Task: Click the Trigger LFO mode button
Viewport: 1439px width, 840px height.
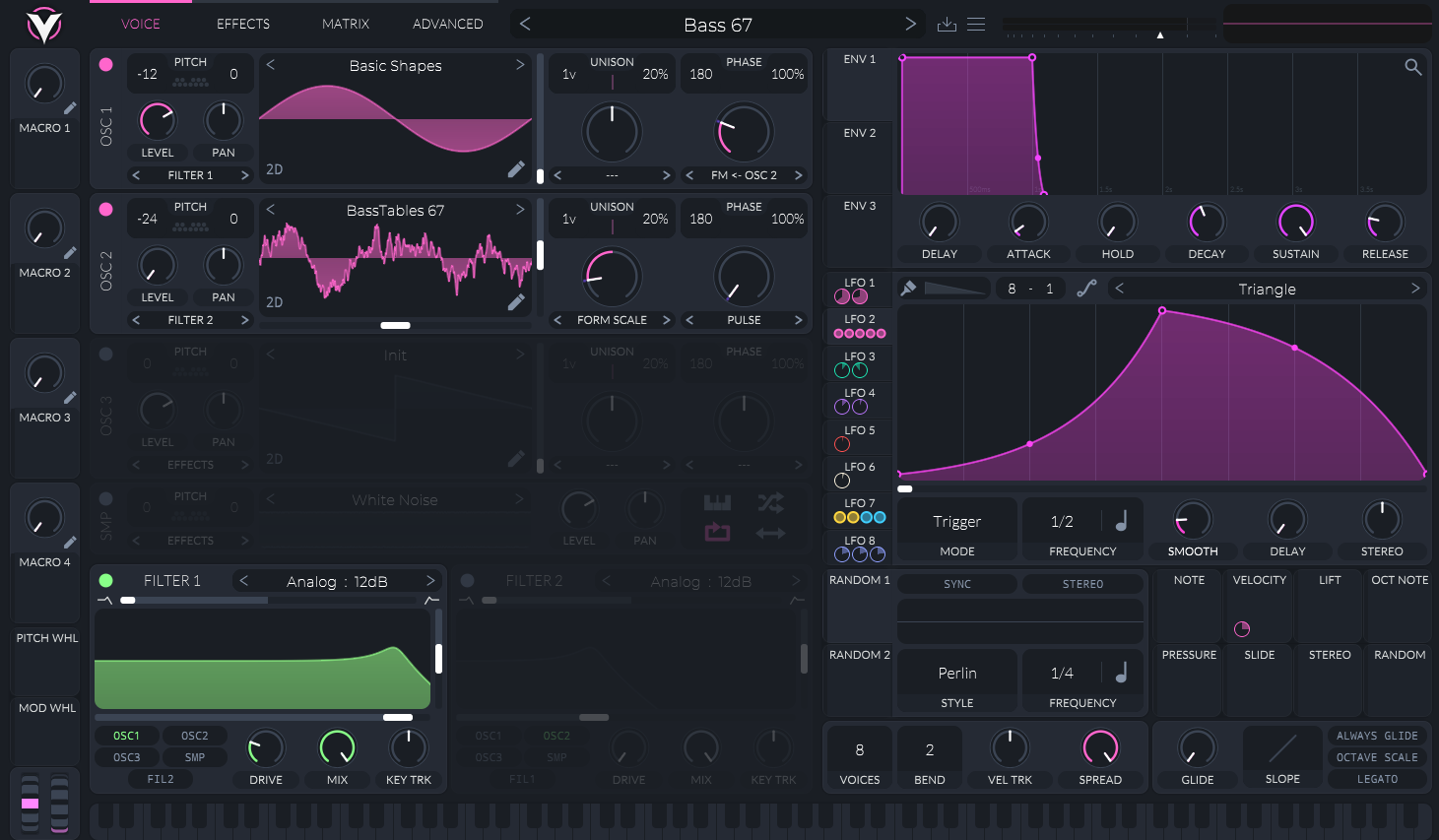Action: coord(957,521)
